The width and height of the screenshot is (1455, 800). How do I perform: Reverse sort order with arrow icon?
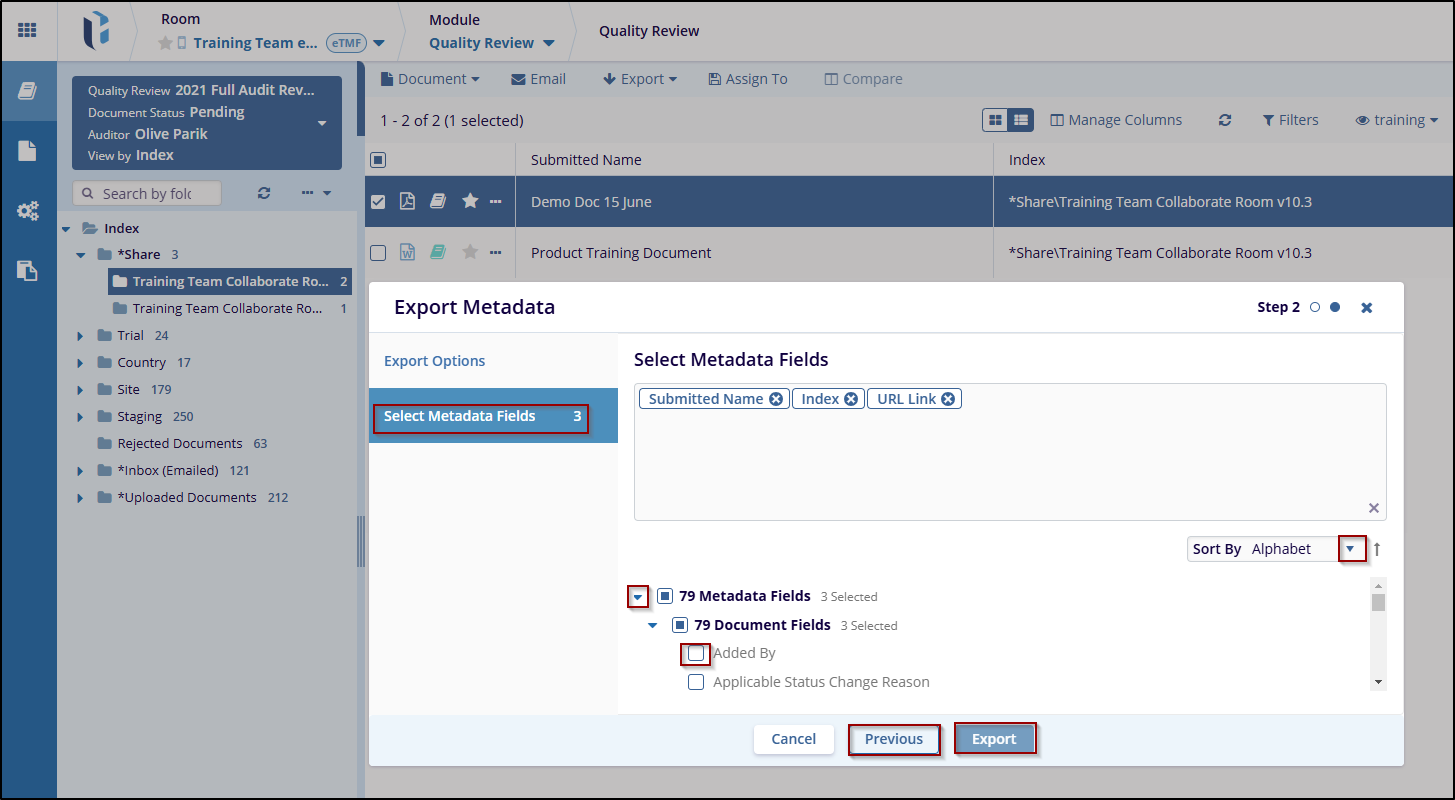(x=1377, y=549)
